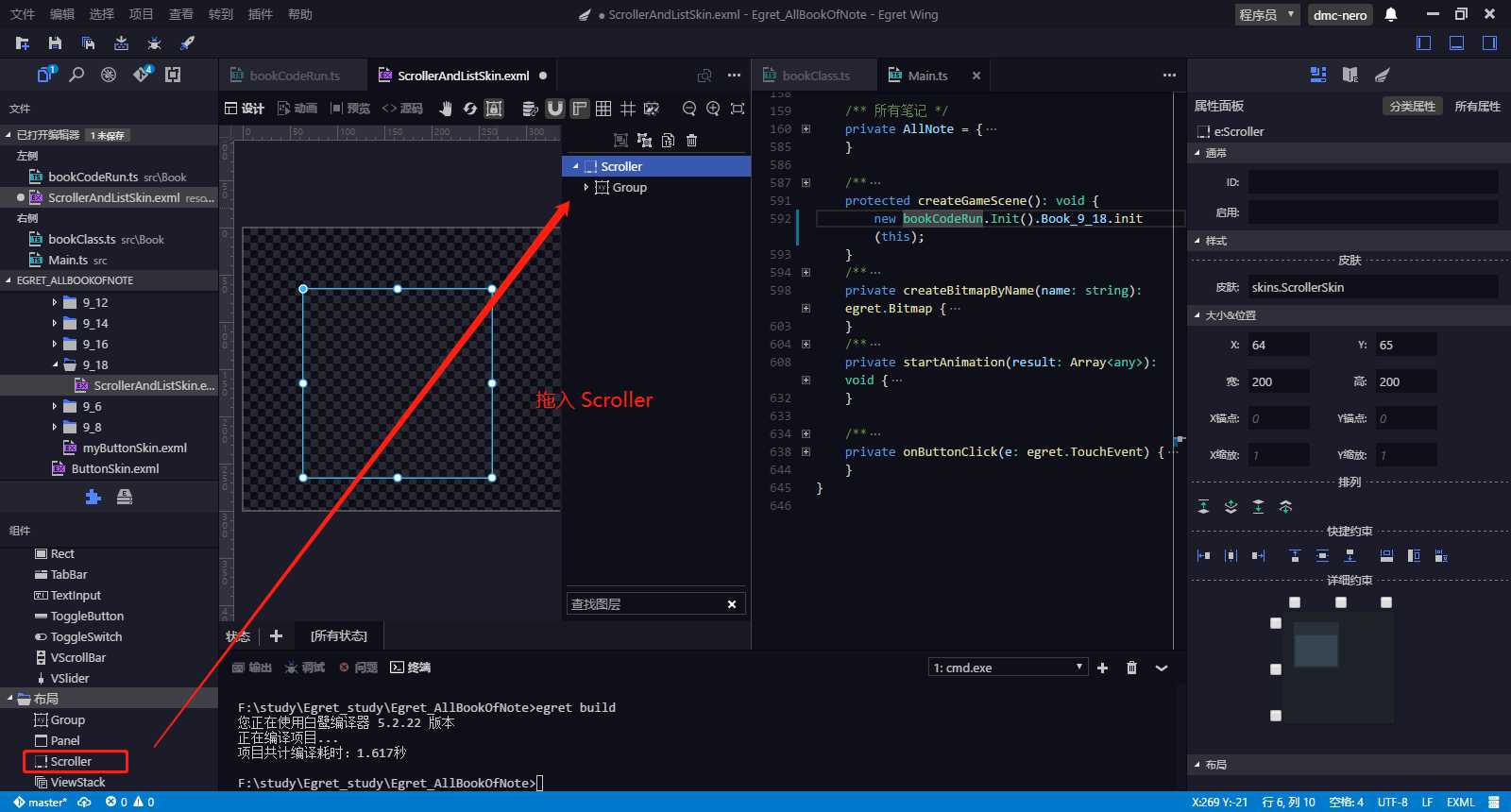Screen dimensions: 1511x812
Task: Click the 分类属性 button
Action: (1412, 106)
